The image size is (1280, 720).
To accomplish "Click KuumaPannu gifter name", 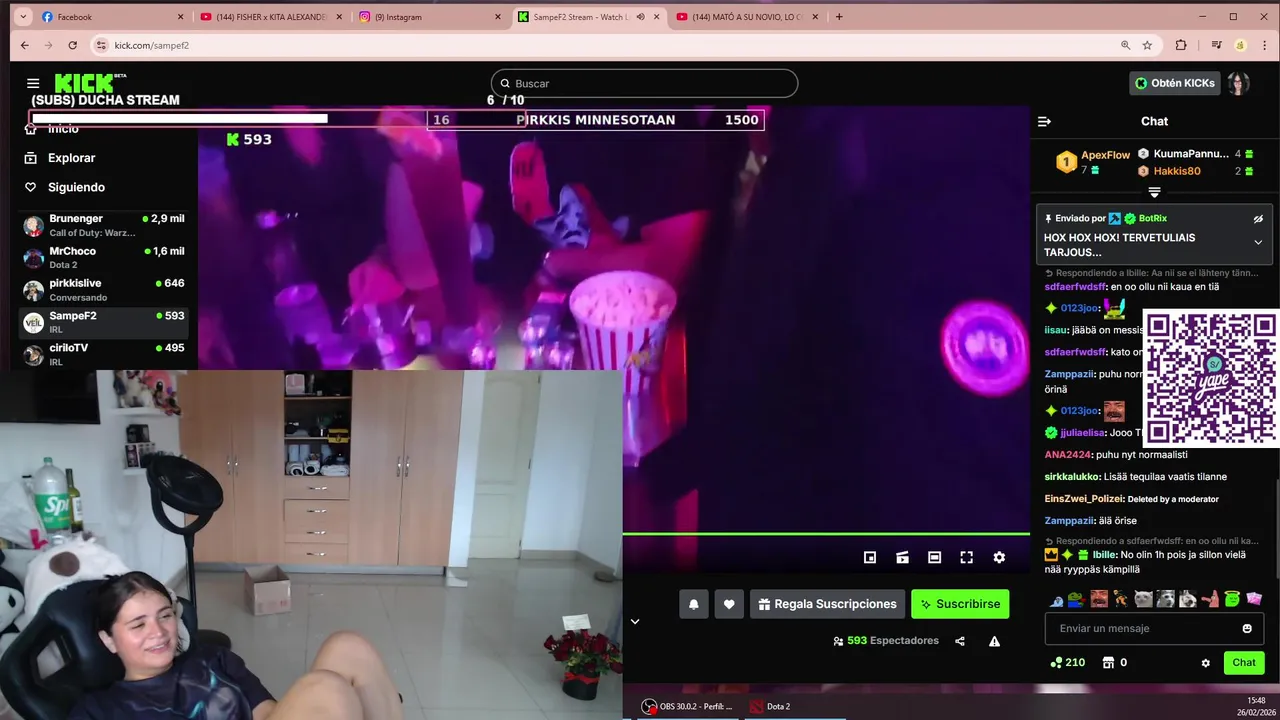I will (1191, 154).
